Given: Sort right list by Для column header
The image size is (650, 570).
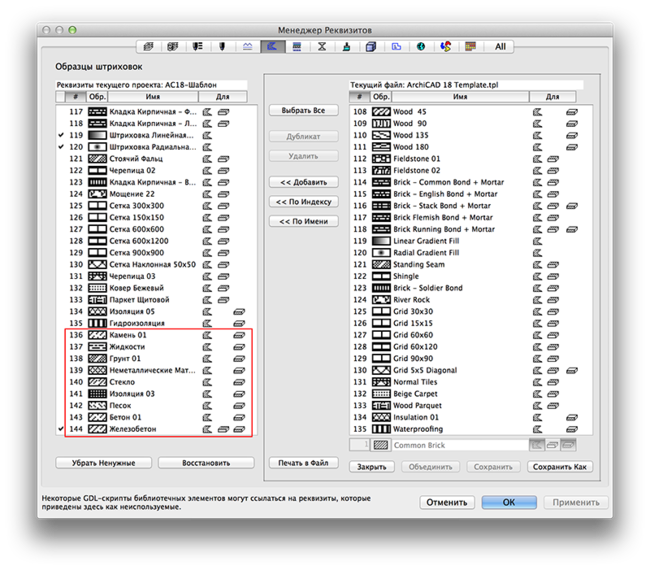Looking at the screenshot, I should pos(552,97).
